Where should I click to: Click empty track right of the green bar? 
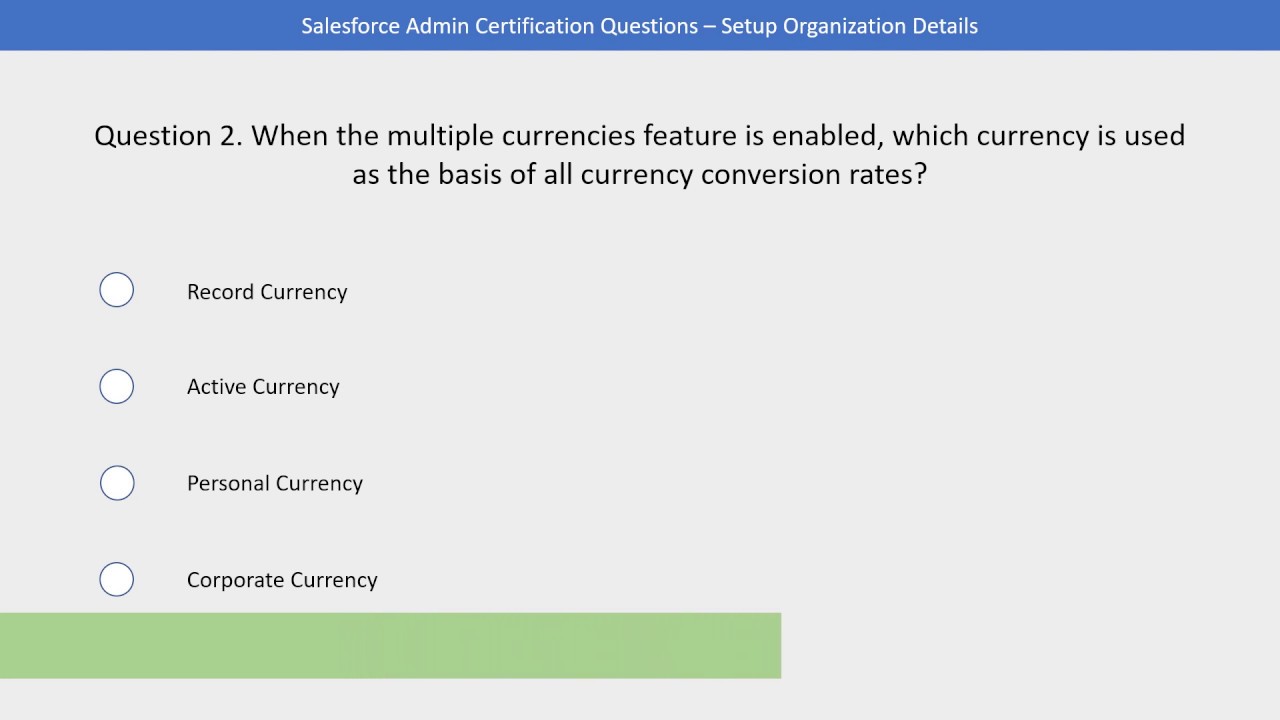(1030, 646)
